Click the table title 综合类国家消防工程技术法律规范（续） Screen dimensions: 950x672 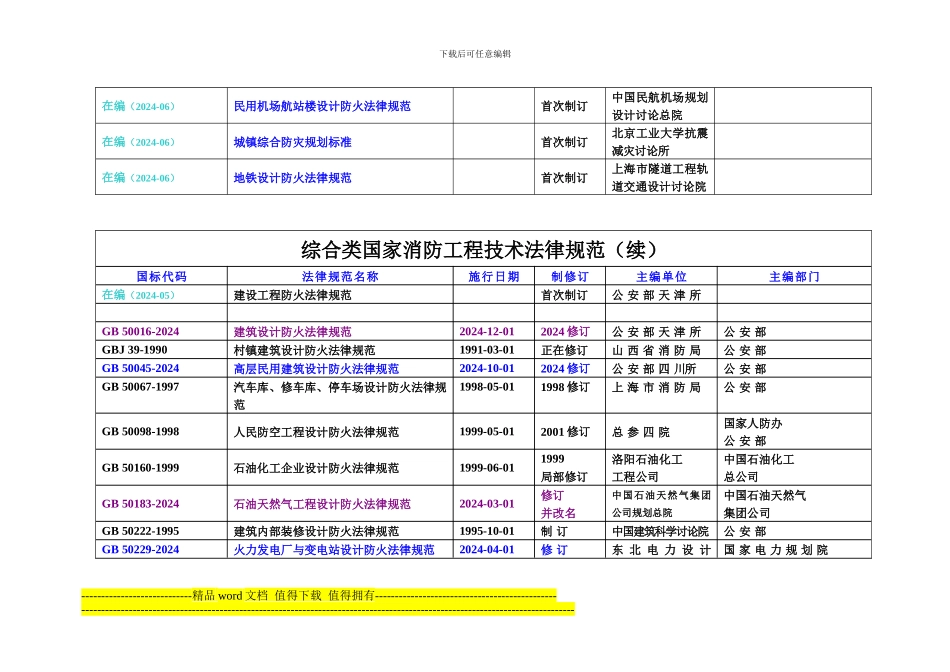(483, 249)
